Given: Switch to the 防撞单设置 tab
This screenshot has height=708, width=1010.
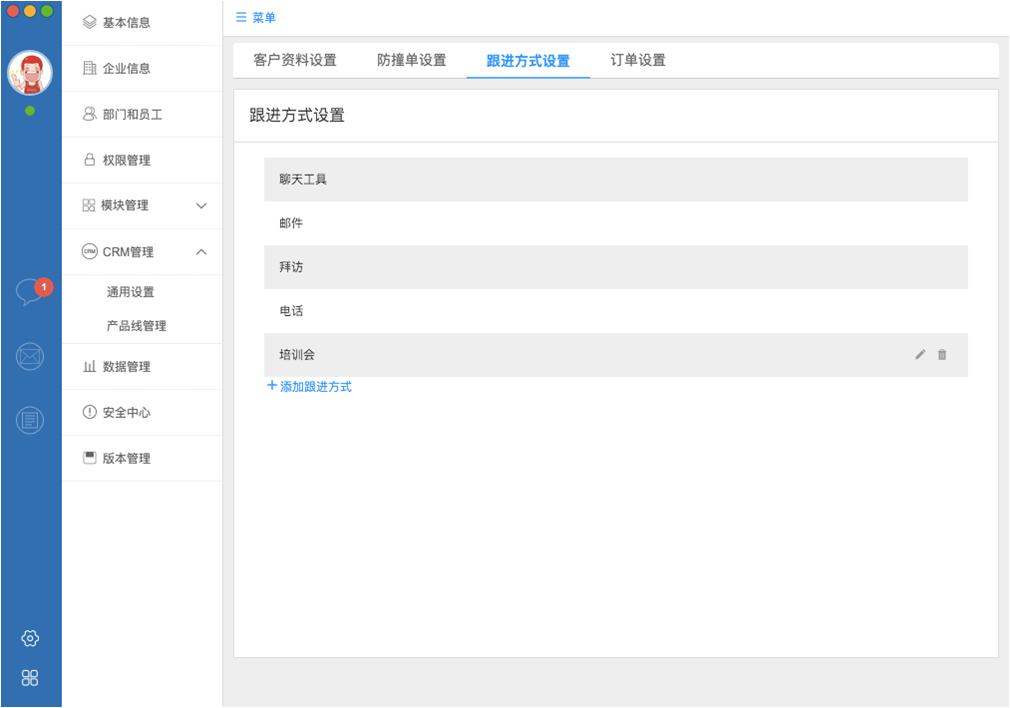Looking at the screenshot, I should point(412,60).
